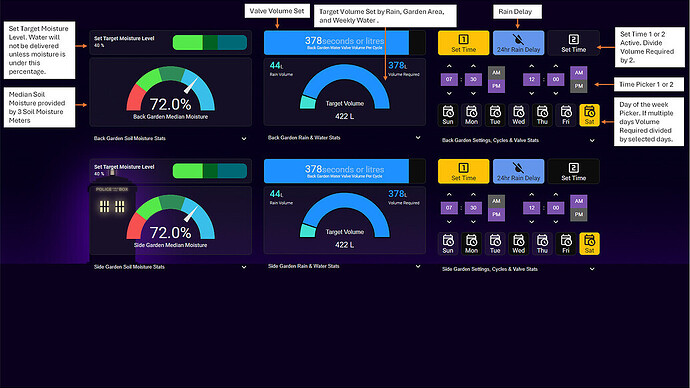Increase hour 07 in Back Garden timer
The image size is (690, 388).
click(449, 66)
